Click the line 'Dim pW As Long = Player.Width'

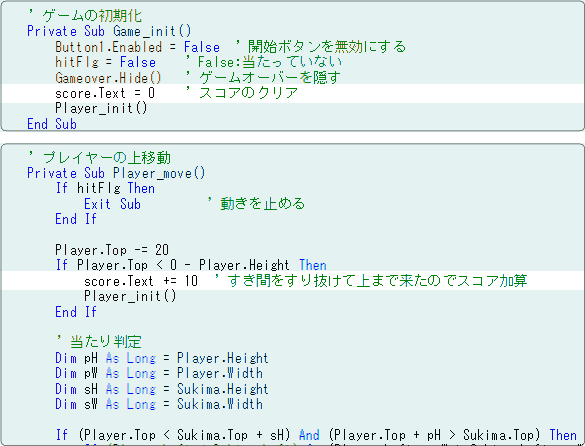(159, 374)
